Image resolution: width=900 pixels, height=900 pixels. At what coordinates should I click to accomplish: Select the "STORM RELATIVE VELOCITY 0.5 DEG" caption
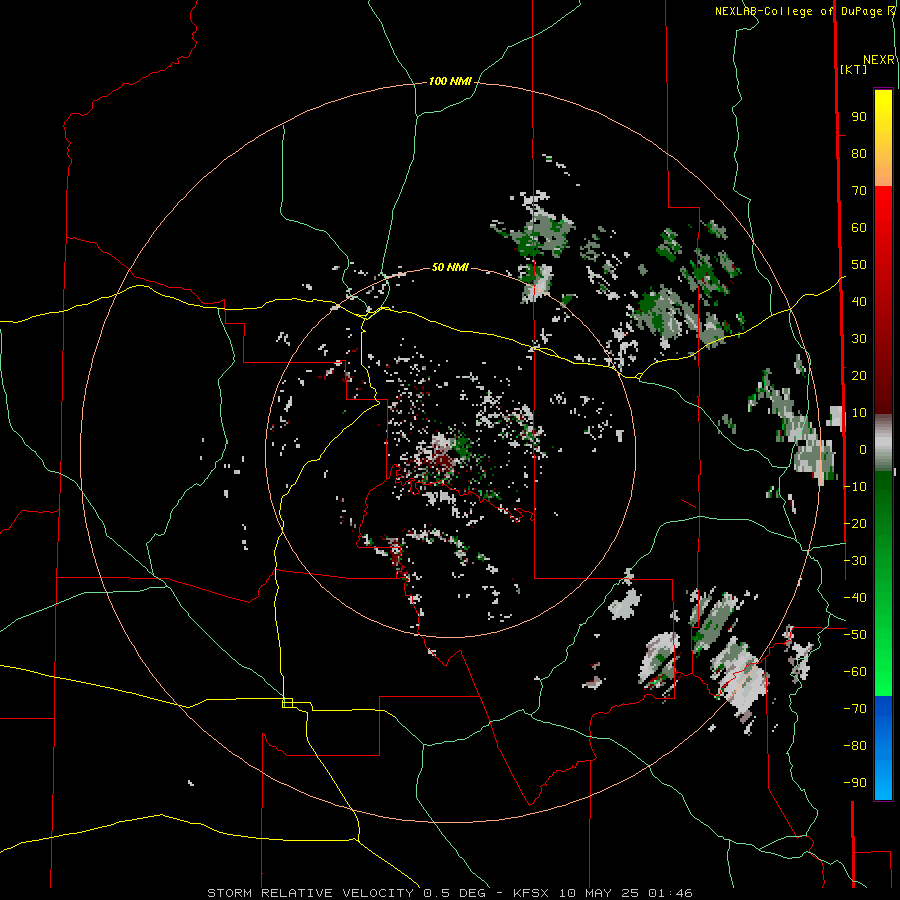click(346, 893)
